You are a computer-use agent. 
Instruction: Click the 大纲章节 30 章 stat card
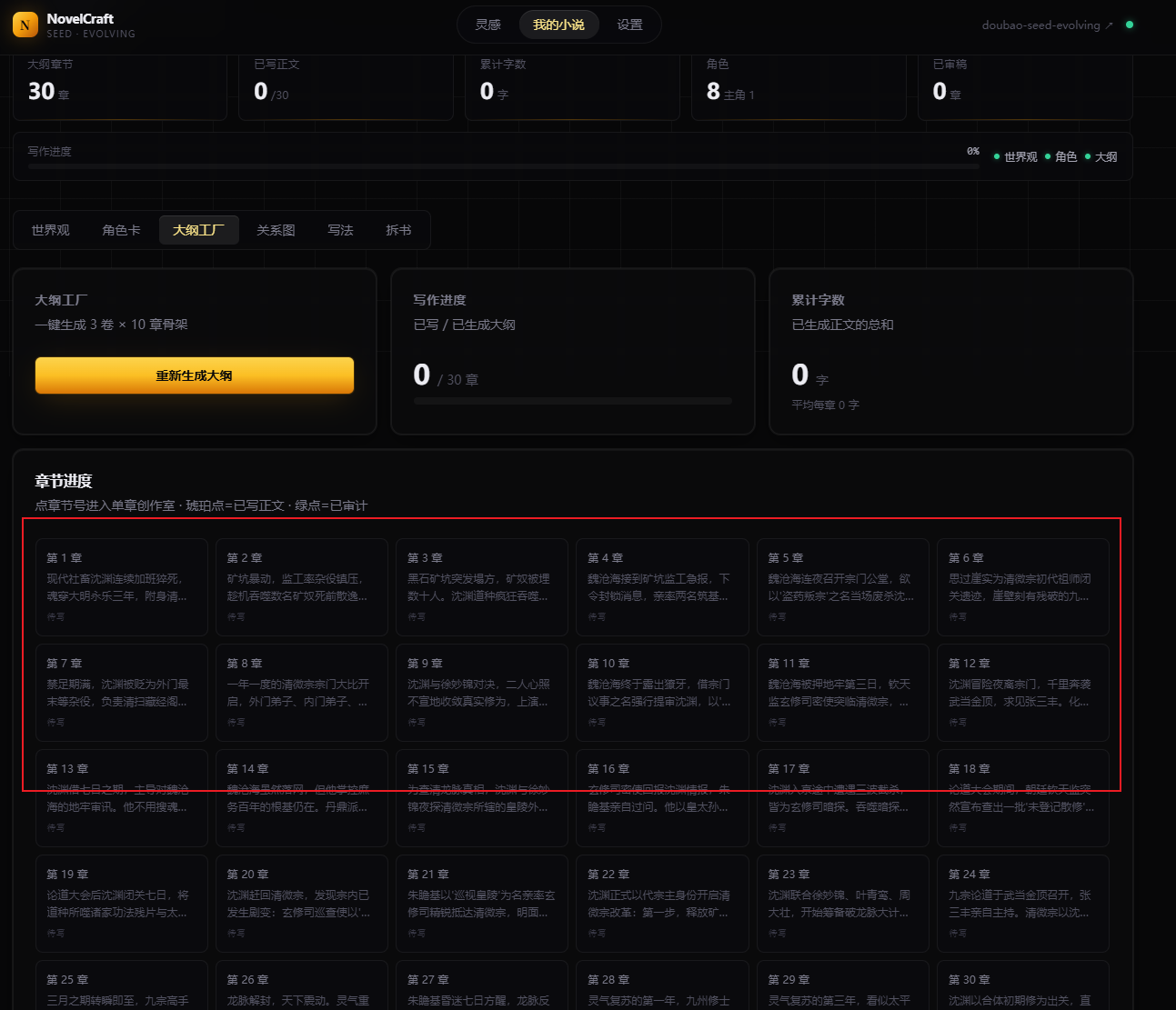coord(120,87)
